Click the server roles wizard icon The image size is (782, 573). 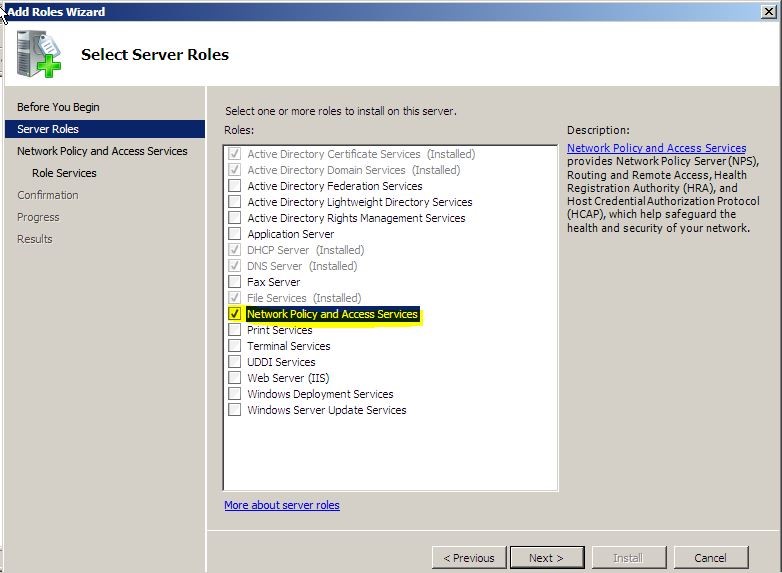39,54
